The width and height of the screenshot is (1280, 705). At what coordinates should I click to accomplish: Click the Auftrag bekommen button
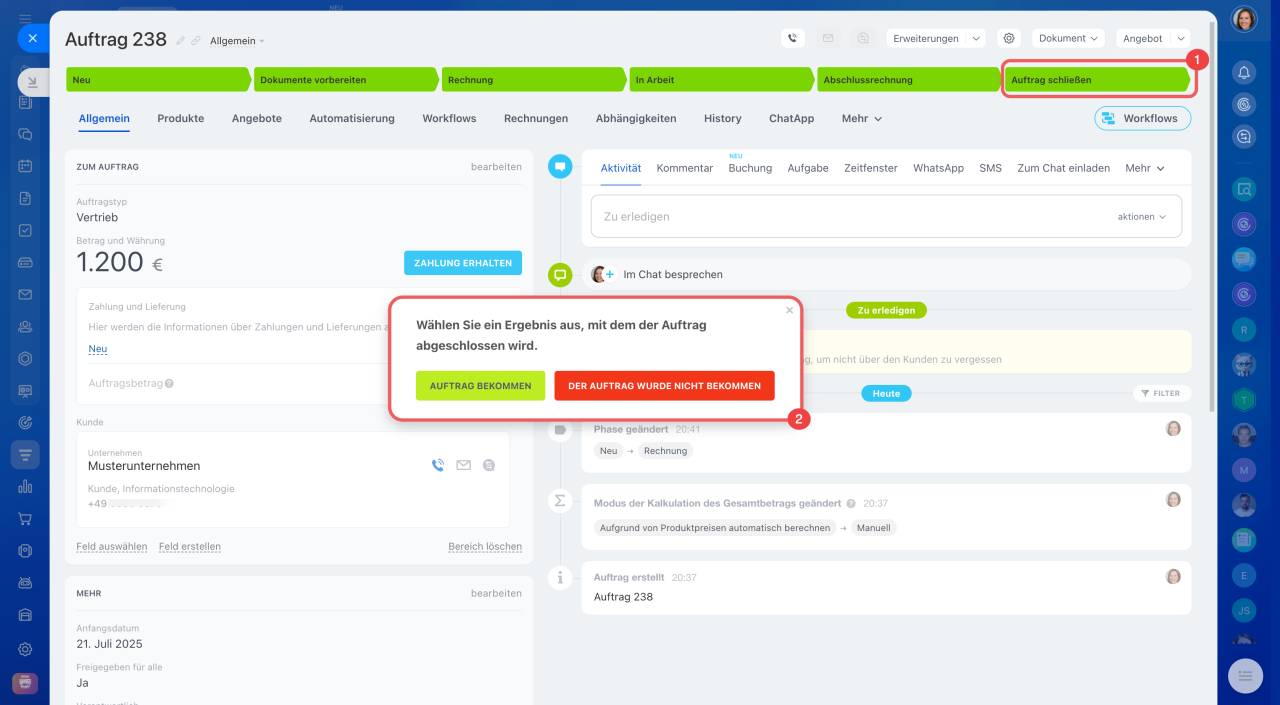[481, 386]
